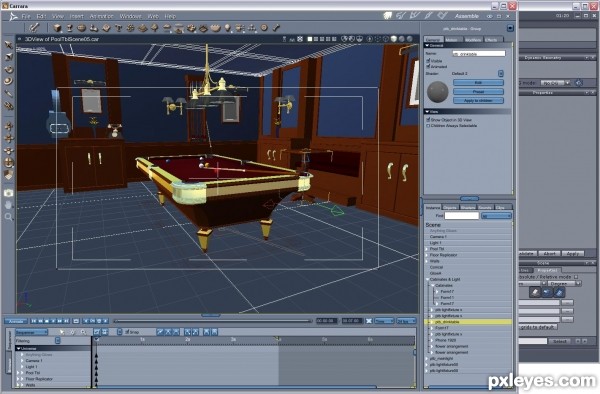Viewport: 600px width, 394px height.
Task: Click the eyedropper tool in top toolbar
Action: tap(34, 27)
